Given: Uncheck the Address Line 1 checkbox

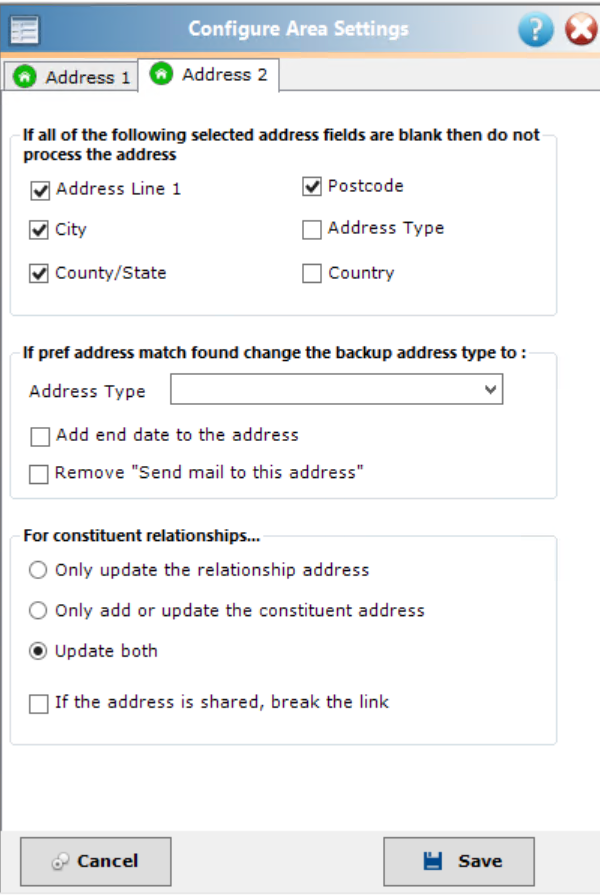Looking at the screenshot, I should [x=40, y=190].
